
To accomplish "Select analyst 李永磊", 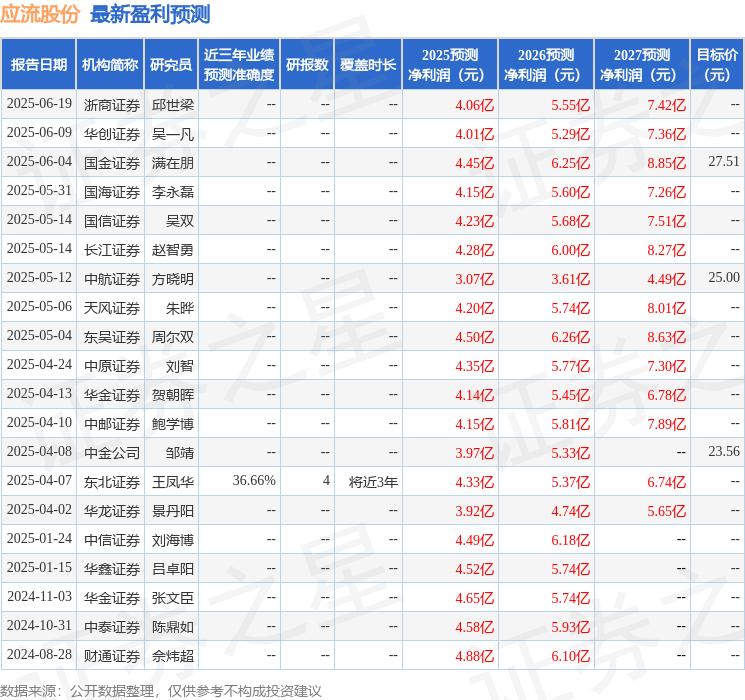I will click(x=173, y=192).
